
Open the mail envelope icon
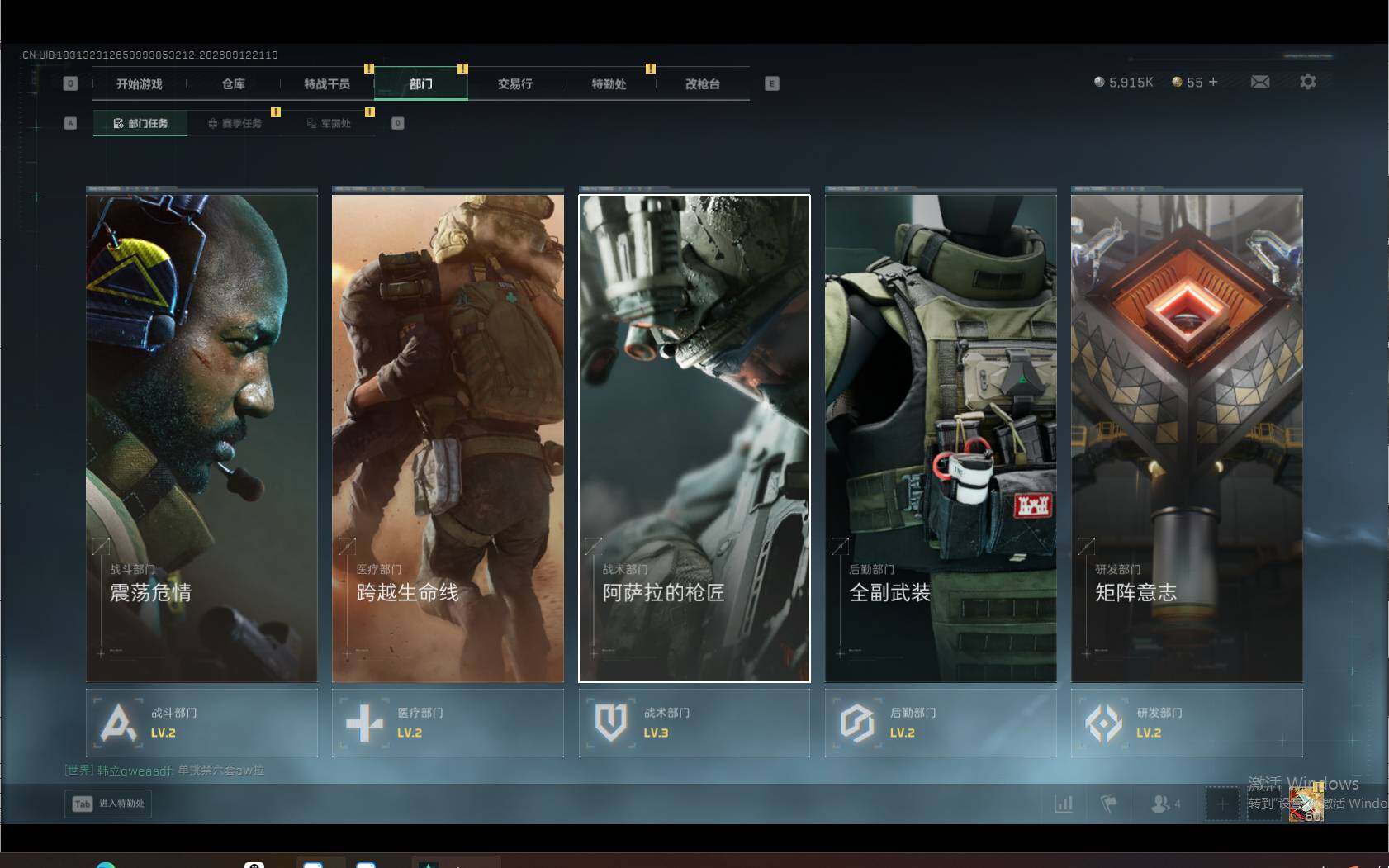(x=1260, y=82)
